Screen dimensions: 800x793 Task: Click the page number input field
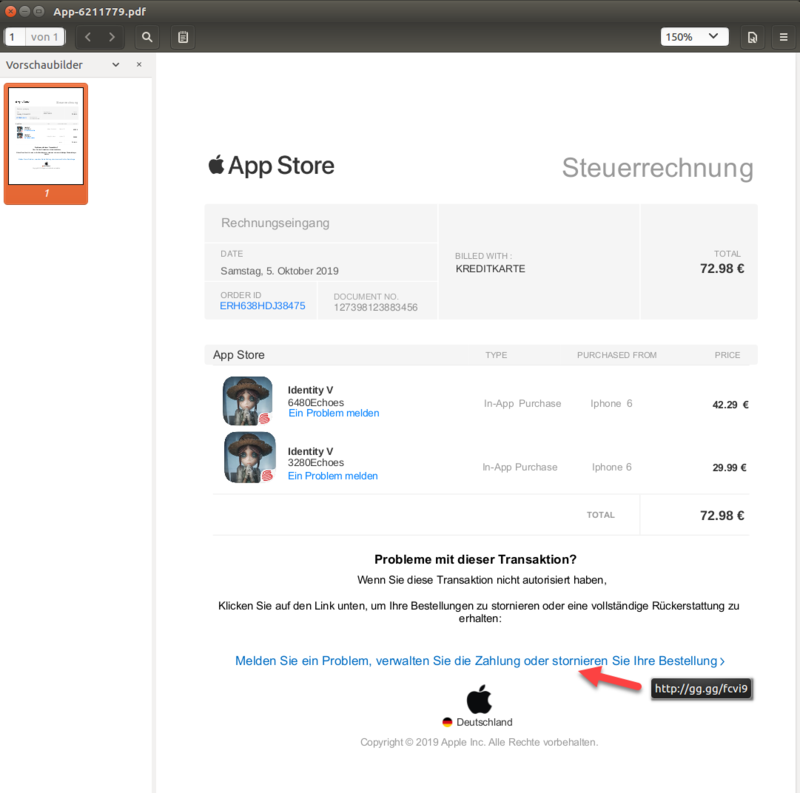tap(14, 37)
